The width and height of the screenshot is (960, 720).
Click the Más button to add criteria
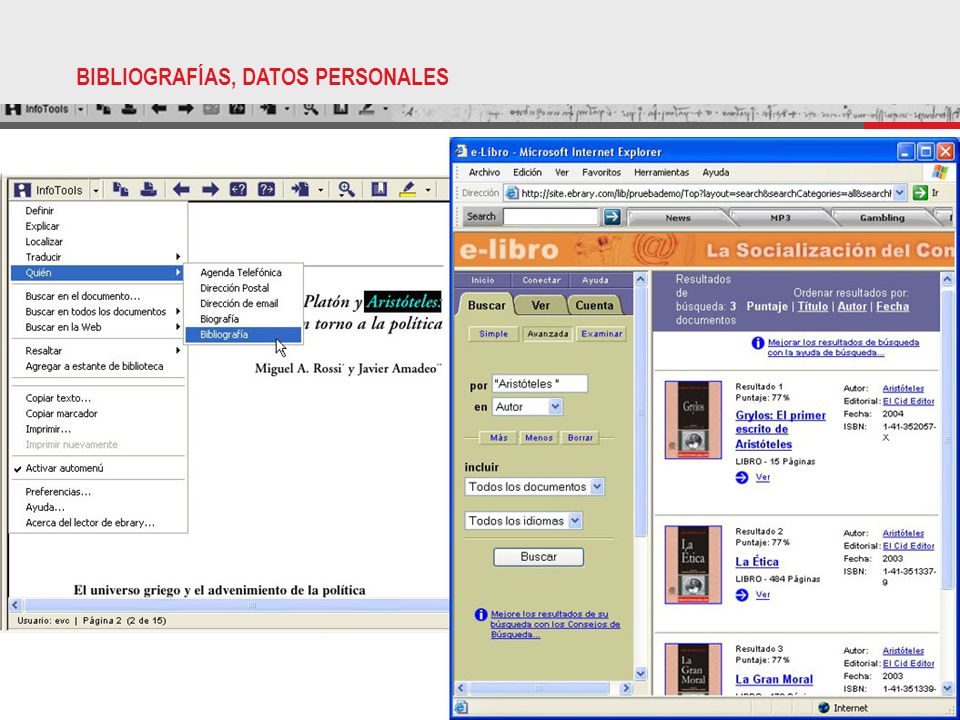498,438
